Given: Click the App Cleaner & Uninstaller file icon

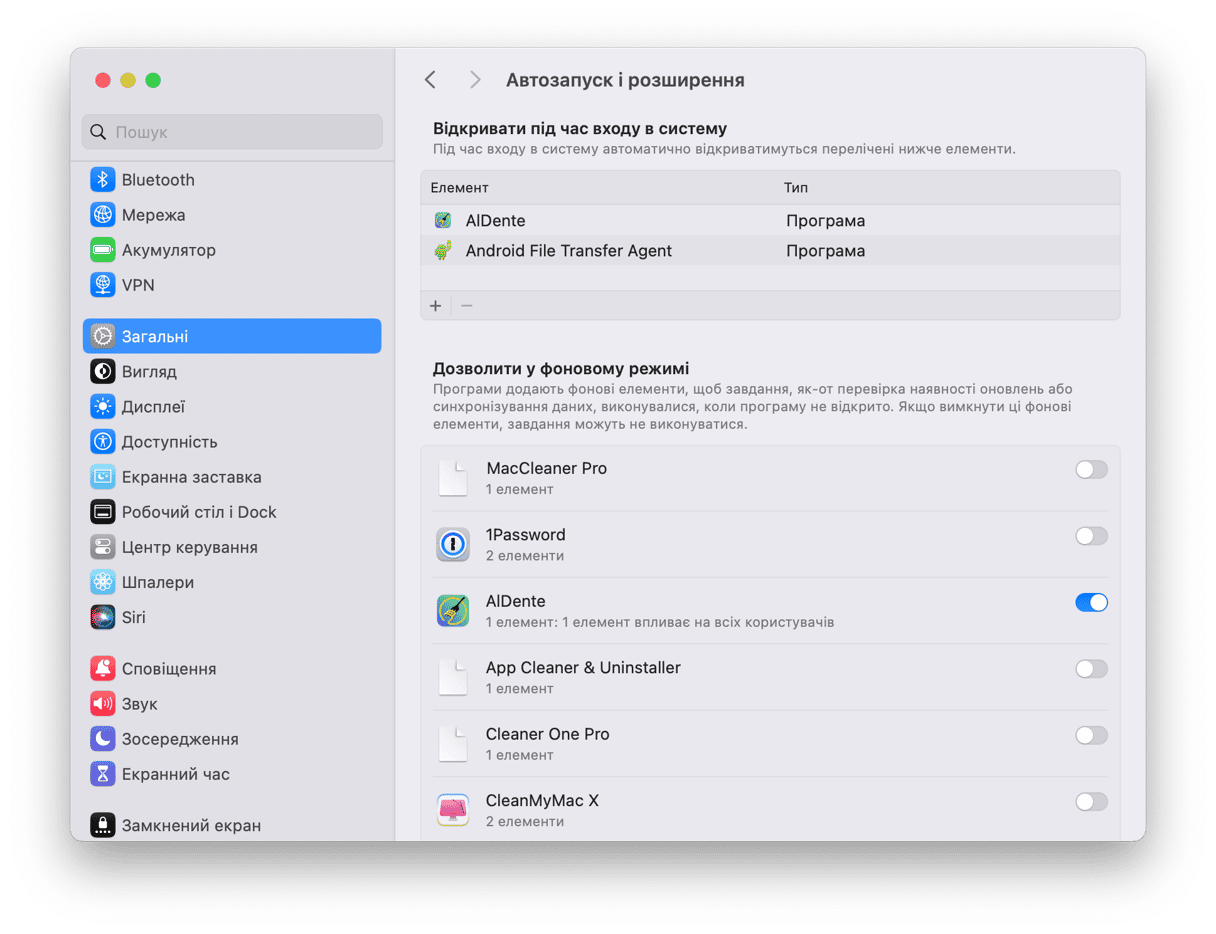Looking at the screenshot, I should click(x=453, y=678).
